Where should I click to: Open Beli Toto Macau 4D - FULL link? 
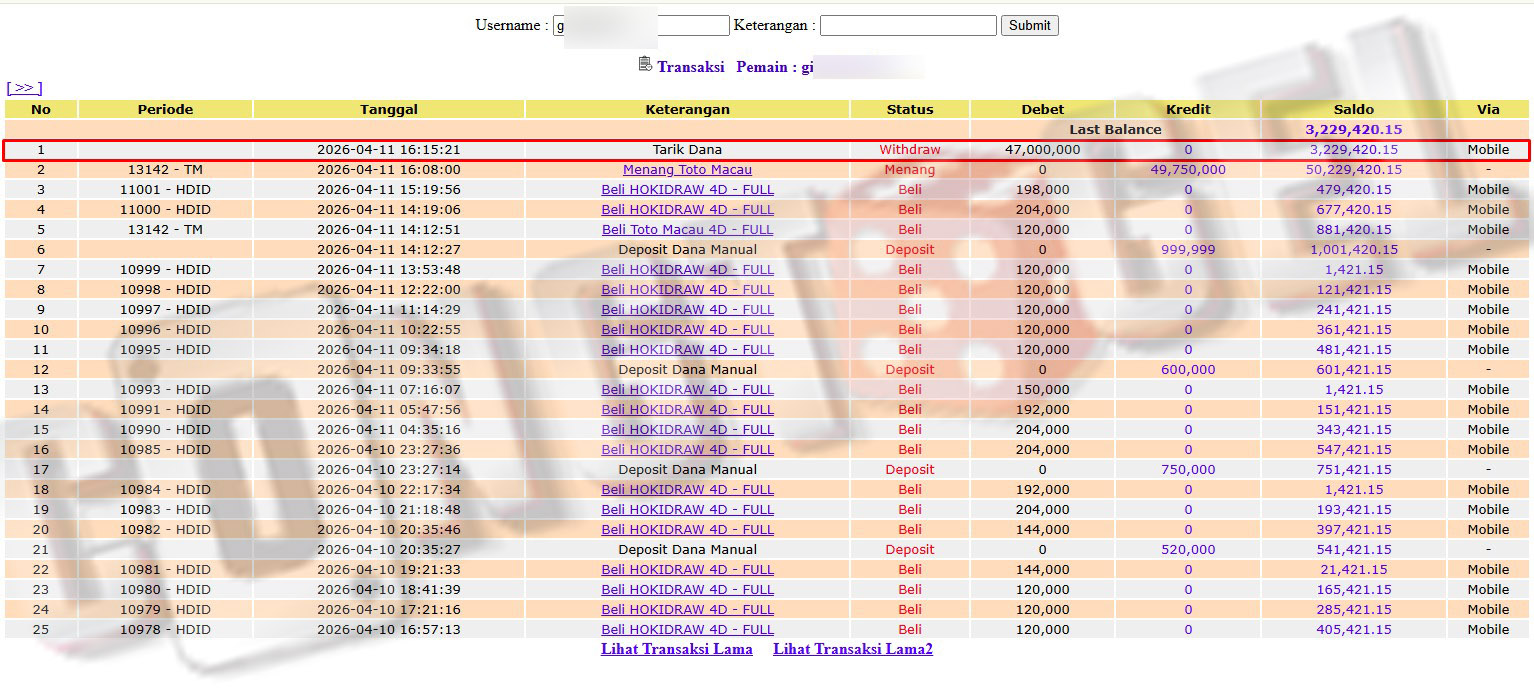(687, 230)
